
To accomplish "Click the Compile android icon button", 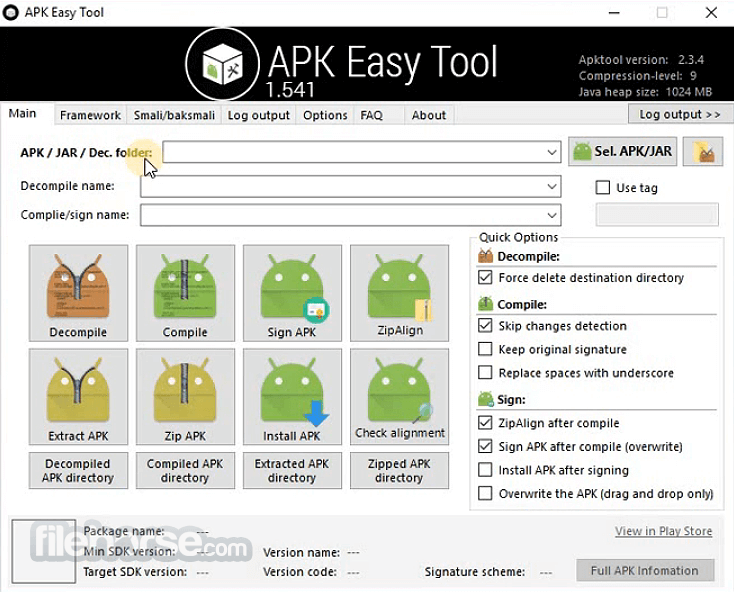I will [185, 293].
